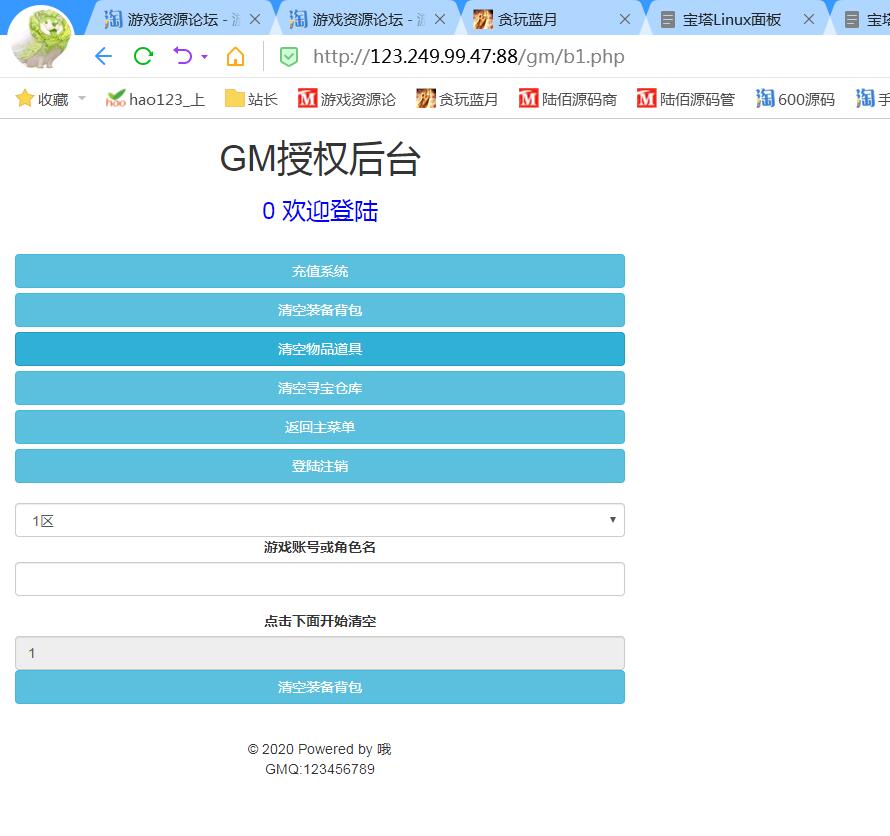Screen dimensions: 890x836
Task: Open the 1区 server select dropdown
Action: click(x=320, y=520)
